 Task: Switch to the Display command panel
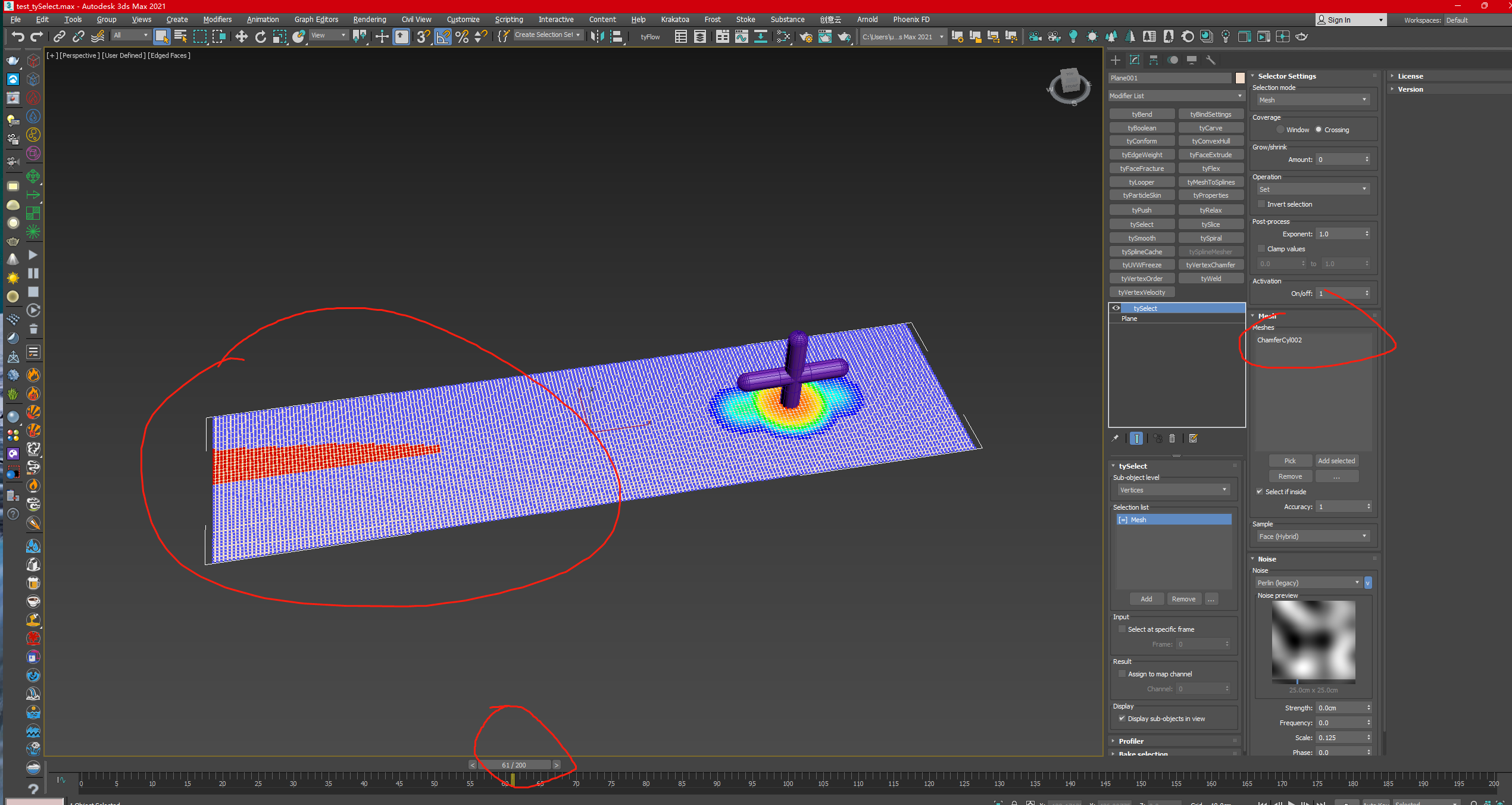(x=1192, y=60)
